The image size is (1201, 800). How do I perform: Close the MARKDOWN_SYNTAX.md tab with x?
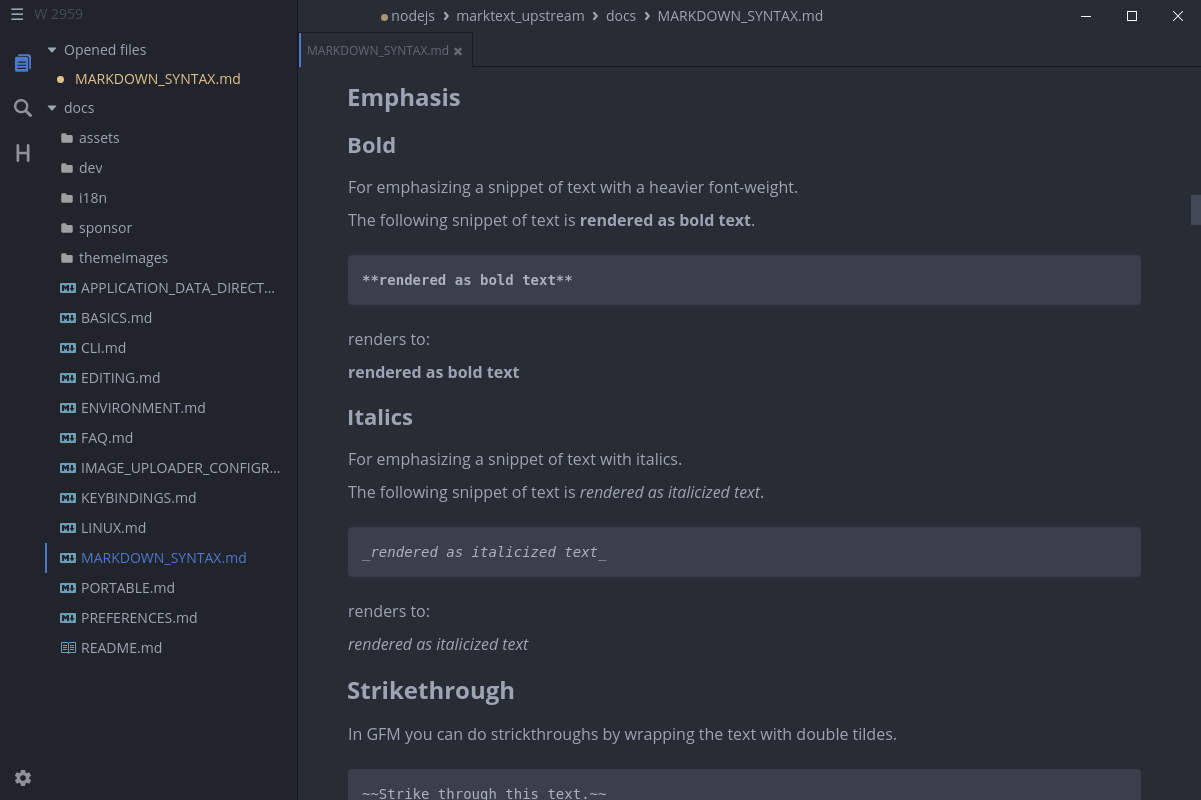(458, 51)
